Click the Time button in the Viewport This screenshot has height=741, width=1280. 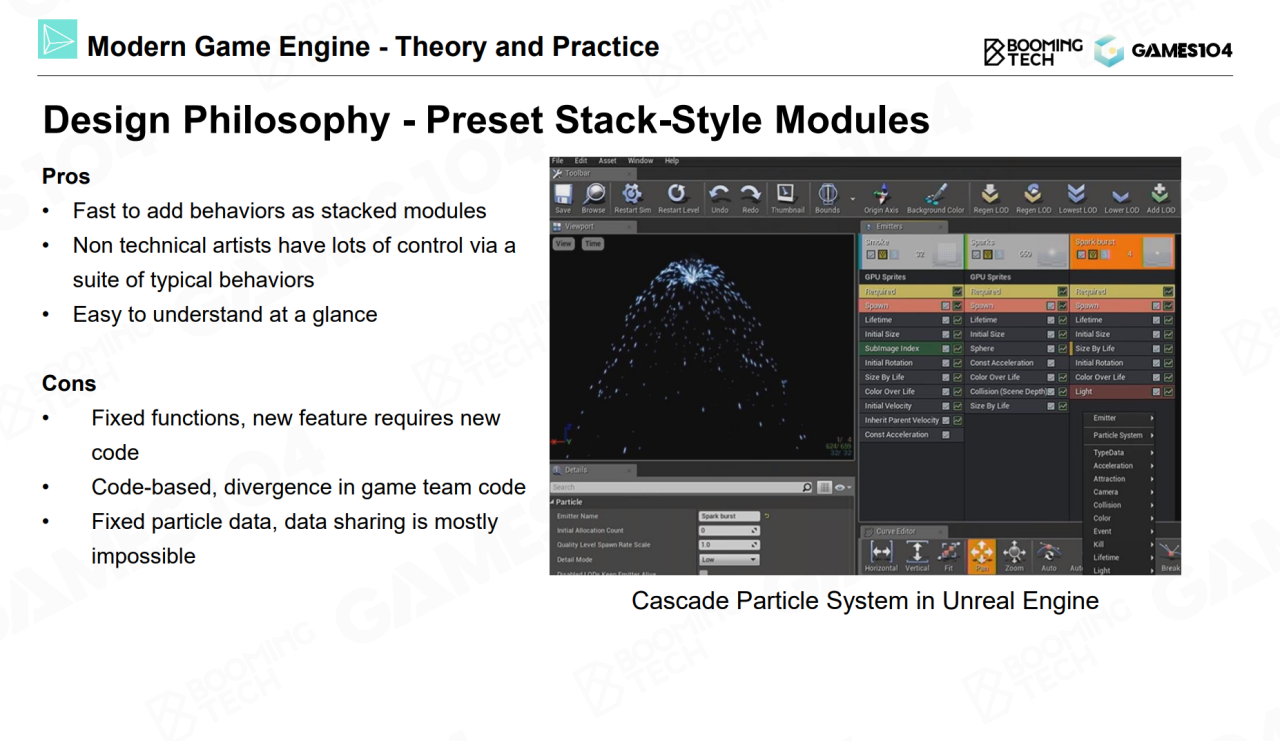[x=593, y=244]
